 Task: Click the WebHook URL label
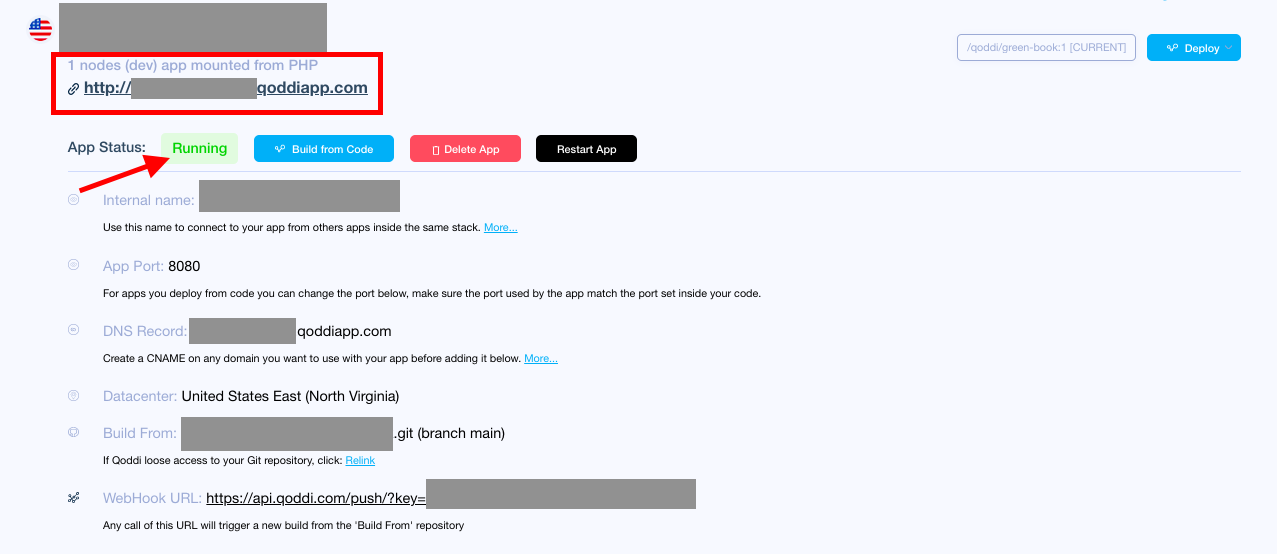pos(152,498)
